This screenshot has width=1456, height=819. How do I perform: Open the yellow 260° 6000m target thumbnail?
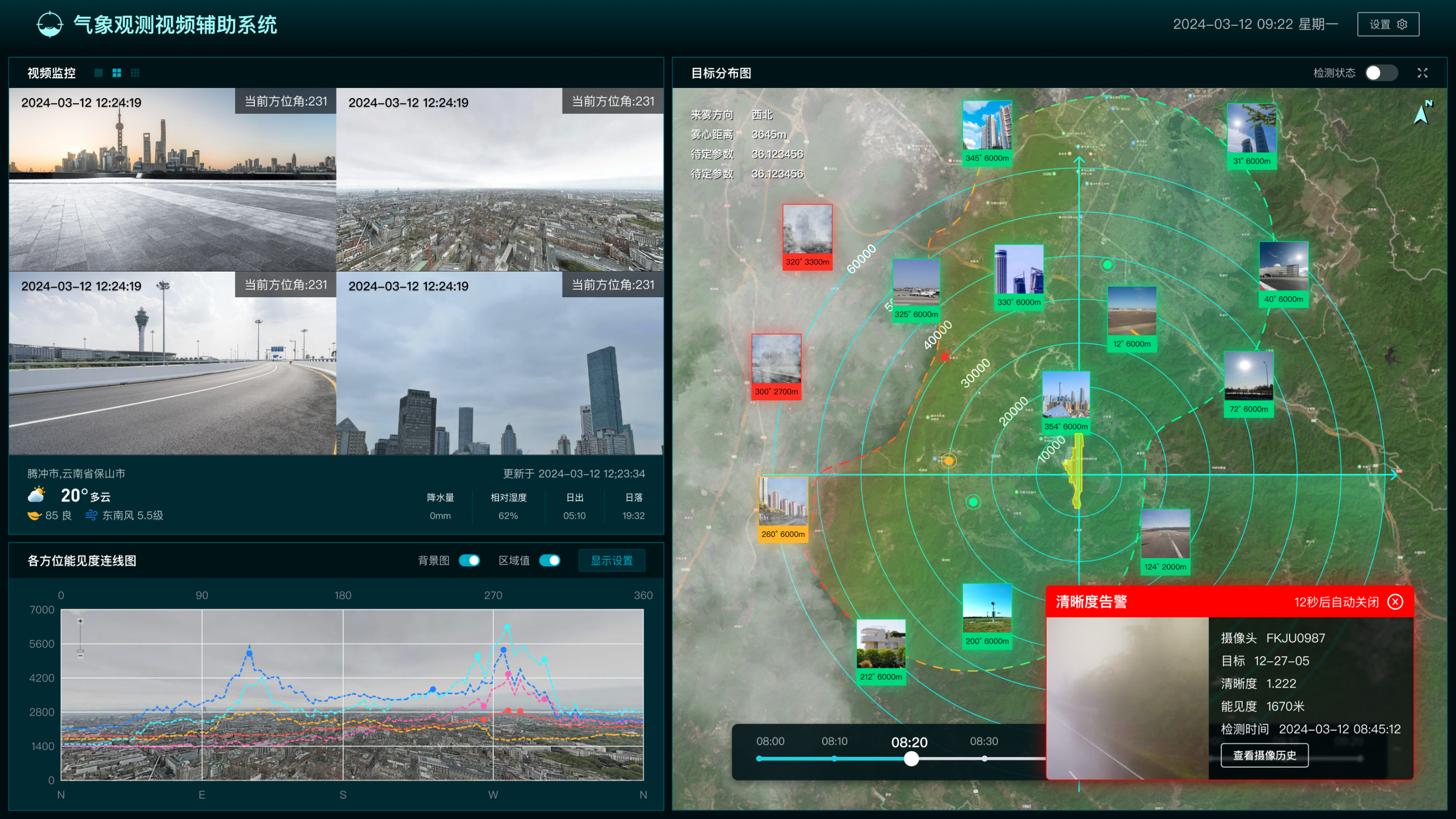click(x=783, y=509)
